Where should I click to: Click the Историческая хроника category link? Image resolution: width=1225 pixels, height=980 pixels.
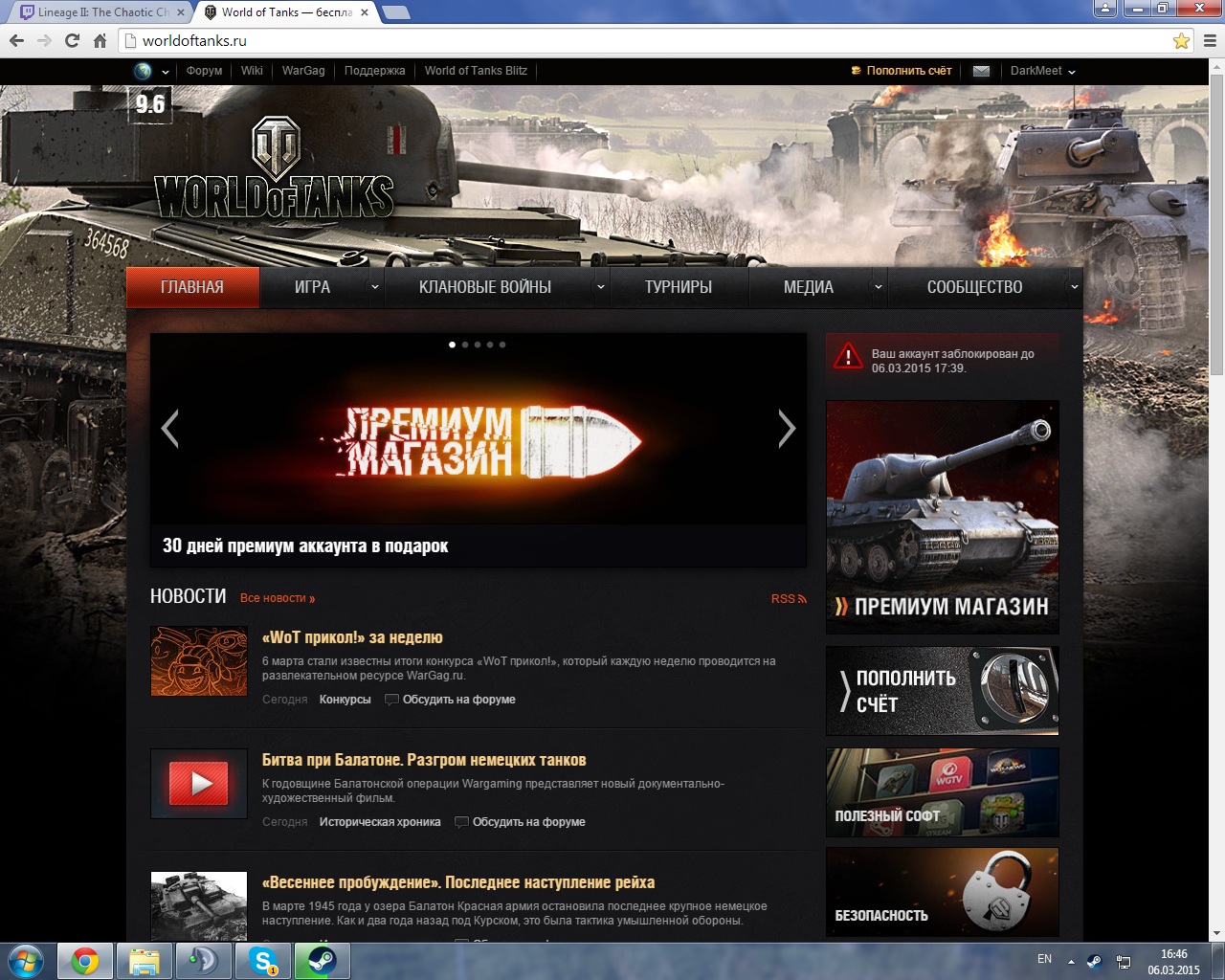point(380,822)
